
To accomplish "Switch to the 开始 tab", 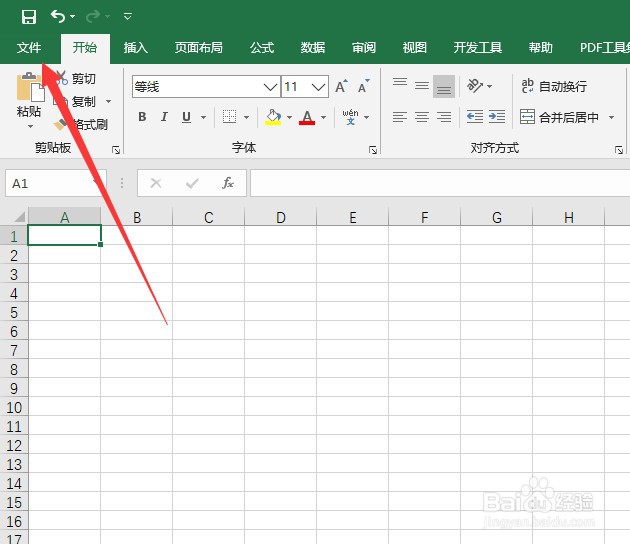I will [x=85, y=47].
